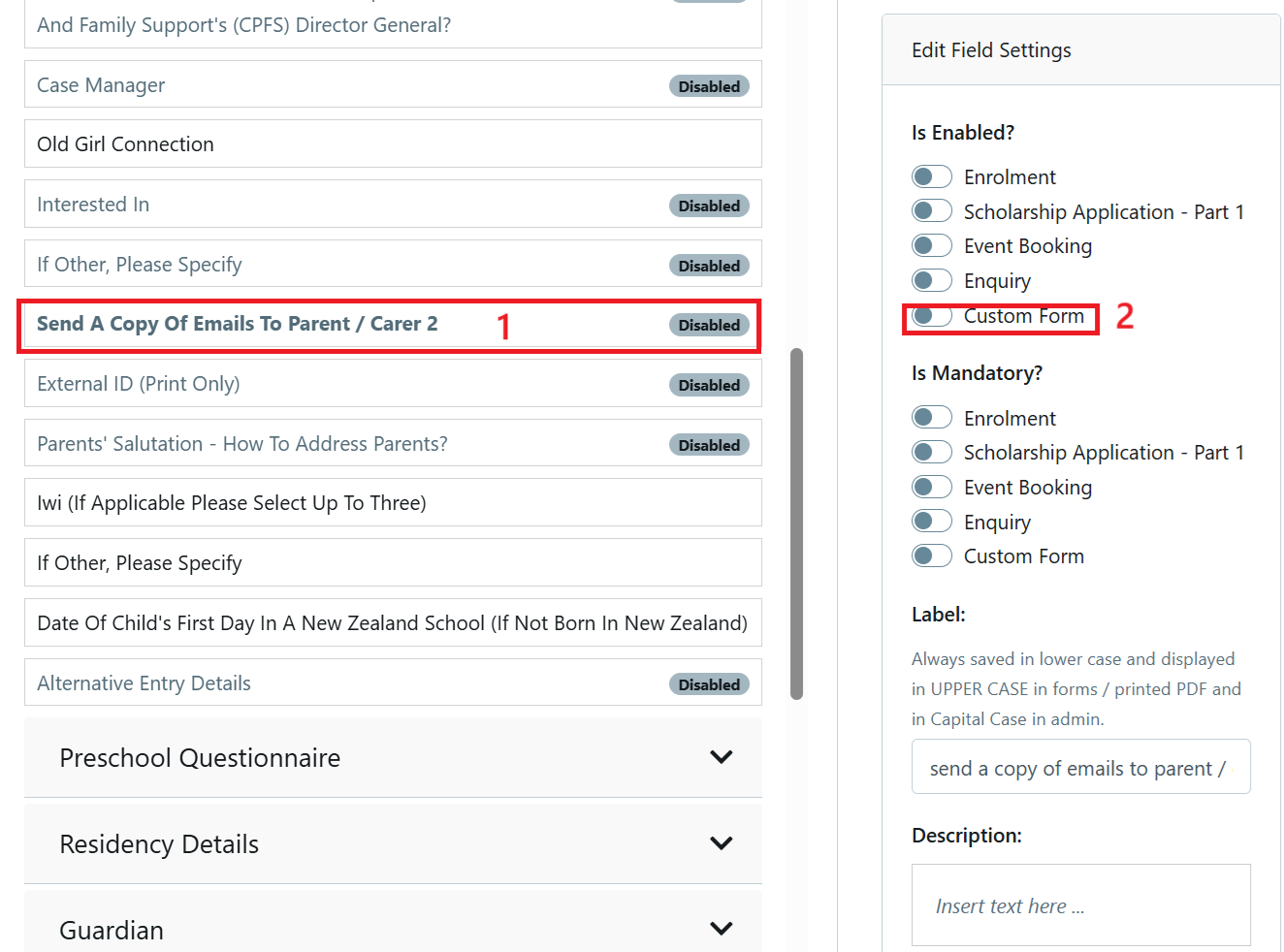Click the vertical scrollbar handle
This screenshot has height=952, width=1284.
point(797,524)
